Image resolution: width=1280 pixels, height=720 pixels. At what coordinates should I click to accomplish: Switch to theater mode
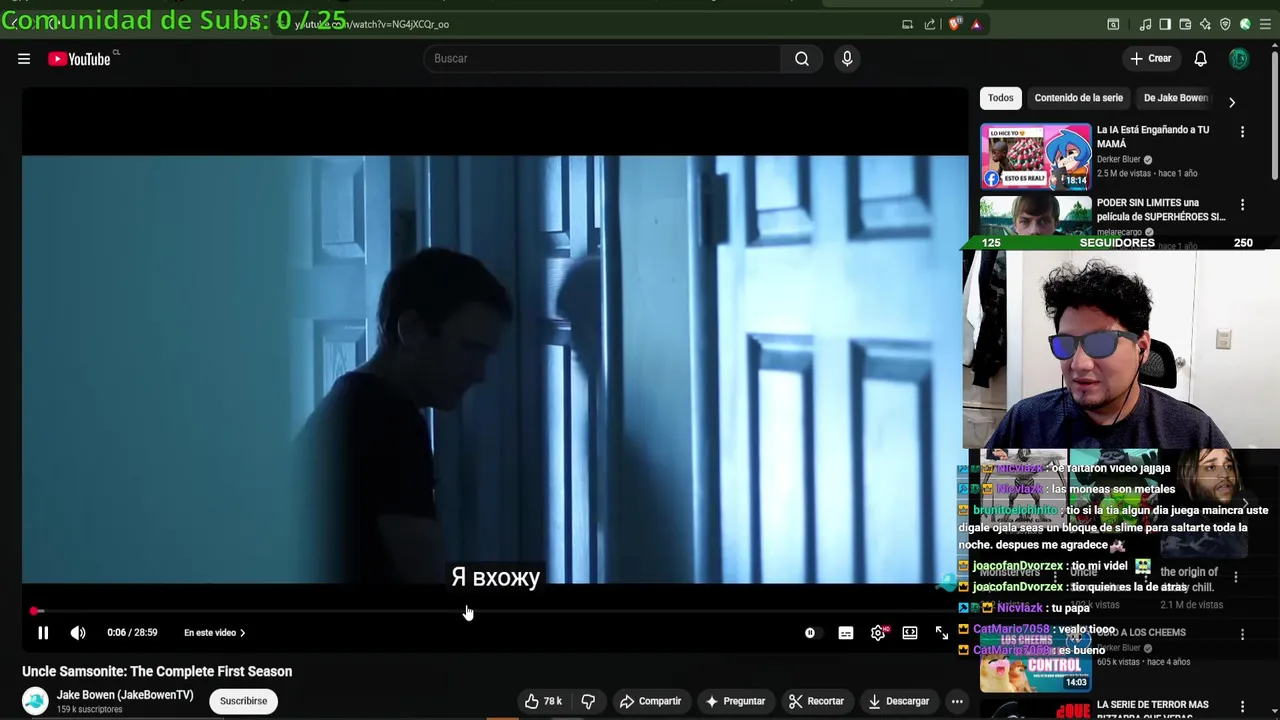910,633
